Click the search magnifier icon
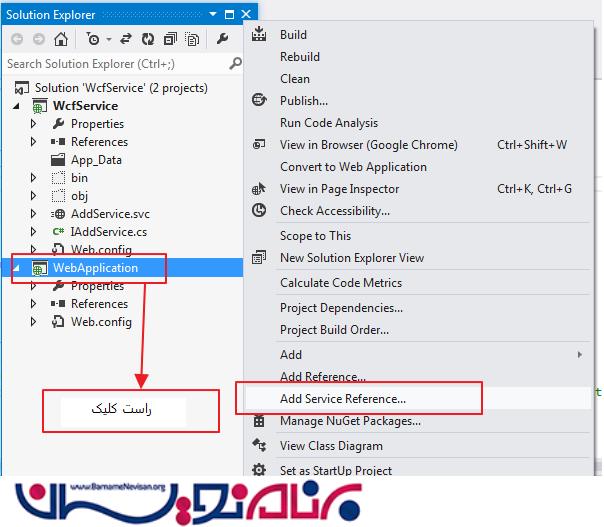This screenshot has width=604, height=527. click(235, 63)
